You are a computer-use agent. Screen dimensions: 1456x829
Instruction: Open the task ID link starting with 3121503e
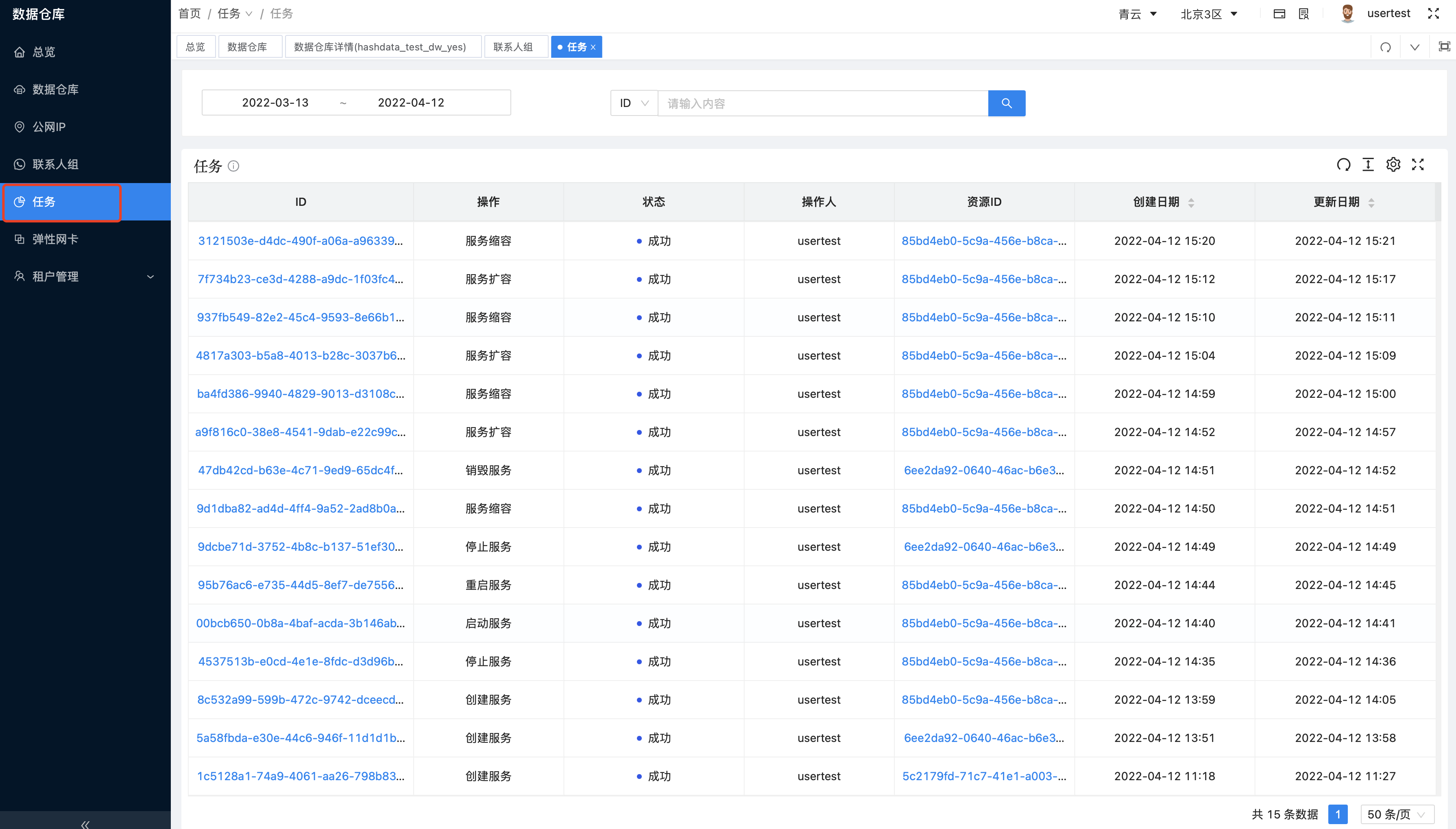pyautogui.click(x=301, y=241)
